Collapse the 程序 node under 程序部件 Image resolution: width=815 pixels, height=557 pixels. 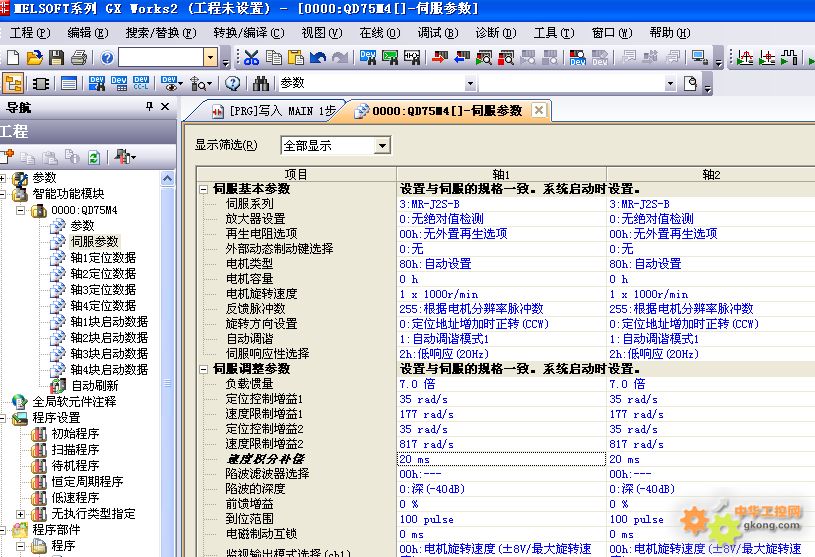pyautogui.click(x=20, y=546)
